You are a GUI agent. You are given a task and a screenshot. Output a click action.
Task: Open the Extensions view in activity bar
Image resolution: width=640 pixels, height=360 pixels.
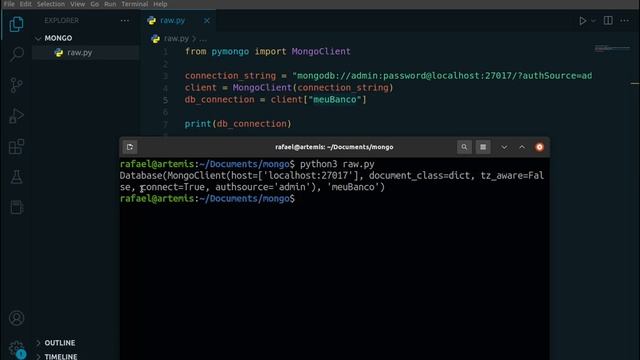click(x=16, y=147)
